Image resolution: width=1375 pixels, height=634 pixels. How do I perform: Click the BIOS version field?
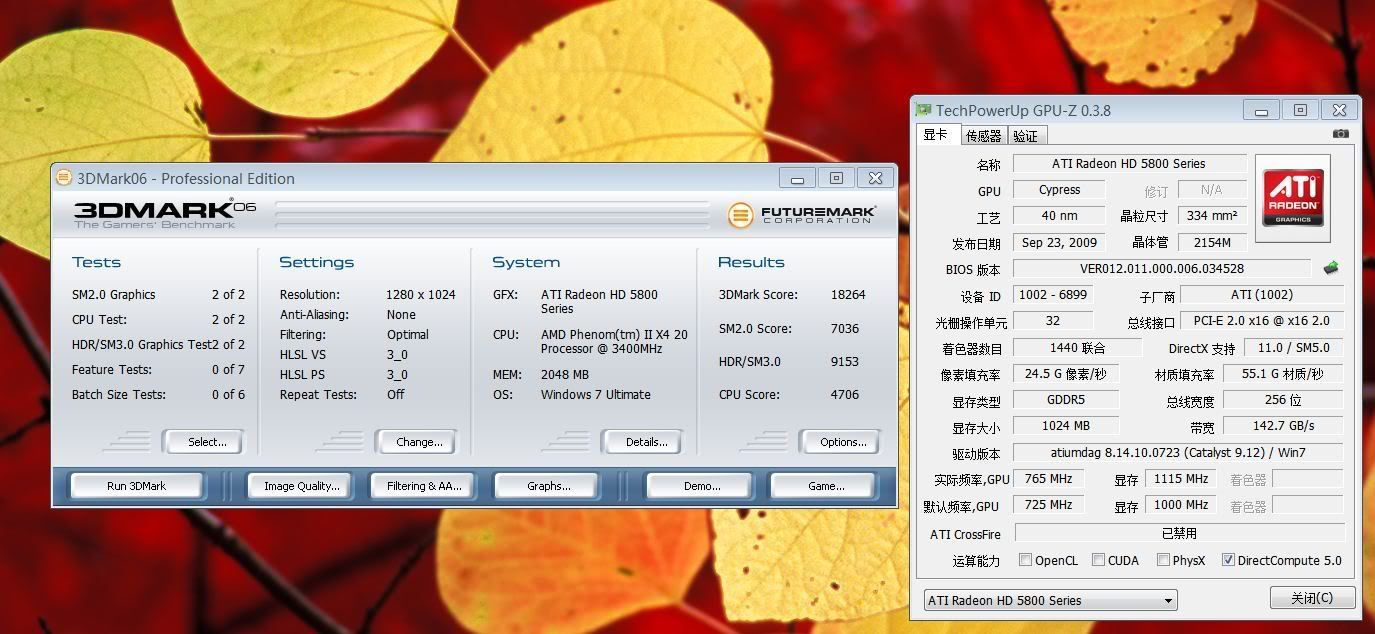click(x=1162, y=268)
